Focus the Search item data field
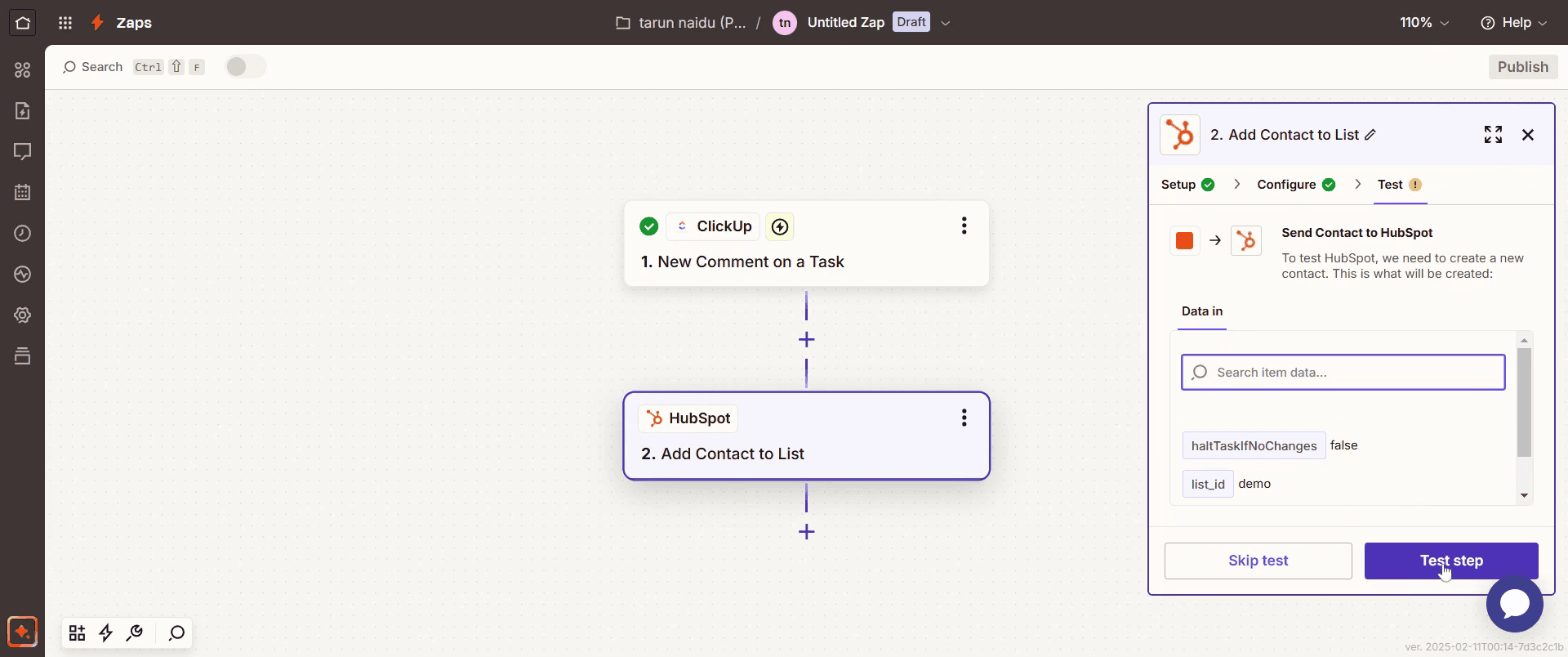This screenshot has width=1568, height=657. (1343, 372)
